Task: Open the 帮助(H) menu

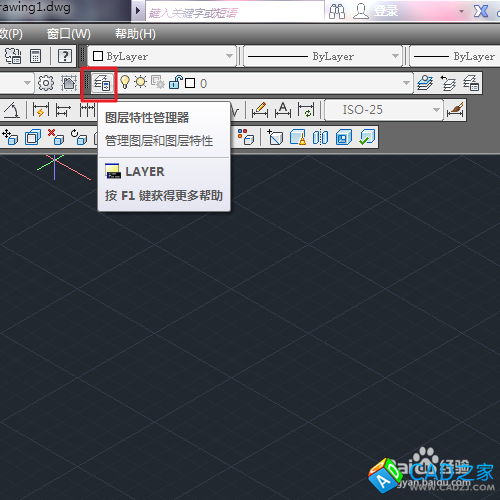Action: tap(135, 34)
